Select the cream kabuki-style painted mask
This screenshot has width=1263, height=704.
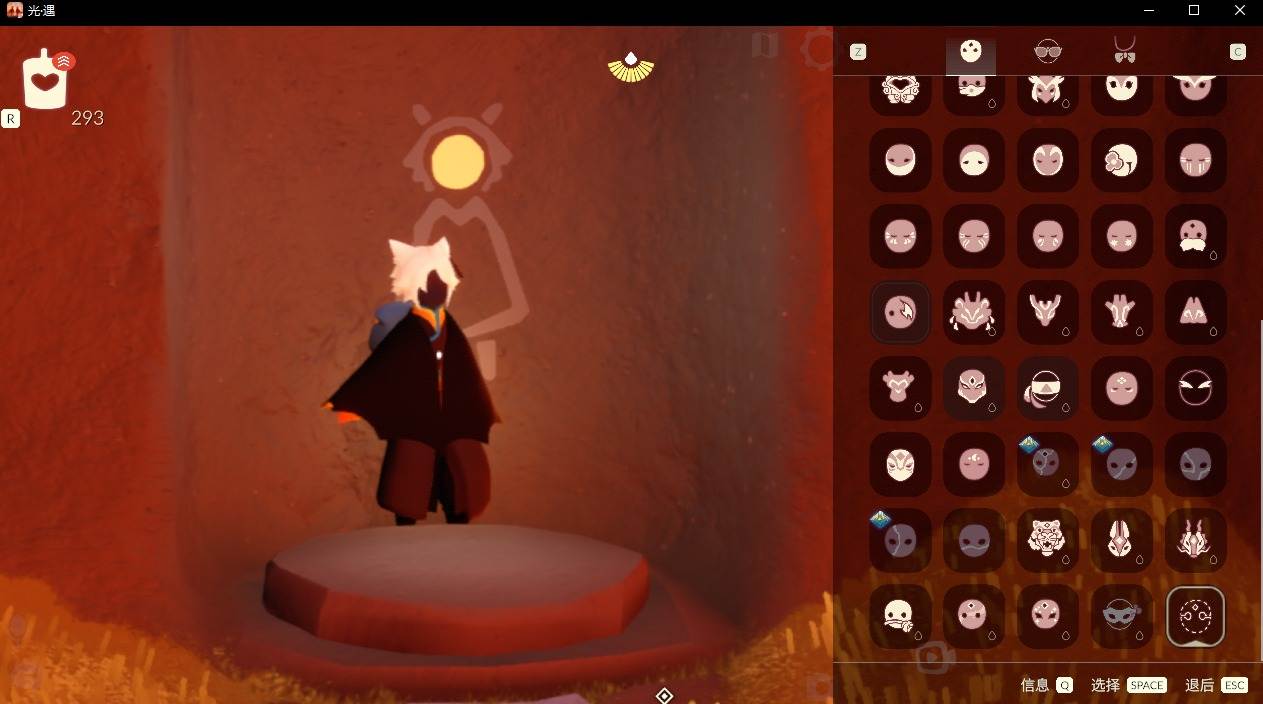pyautogui.click(x=900, y=464)
